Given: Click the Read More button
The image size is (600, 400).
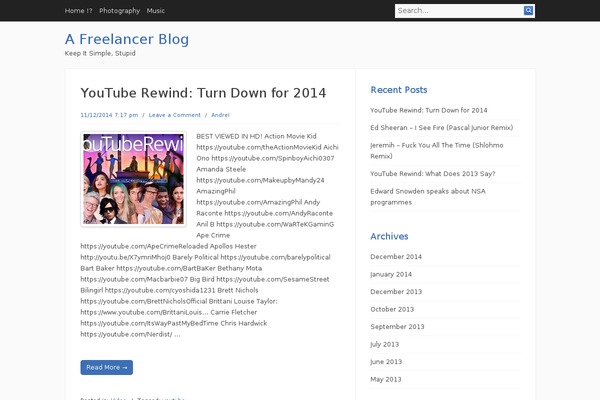Looking at the screenshot, I should tap(107, 367).
